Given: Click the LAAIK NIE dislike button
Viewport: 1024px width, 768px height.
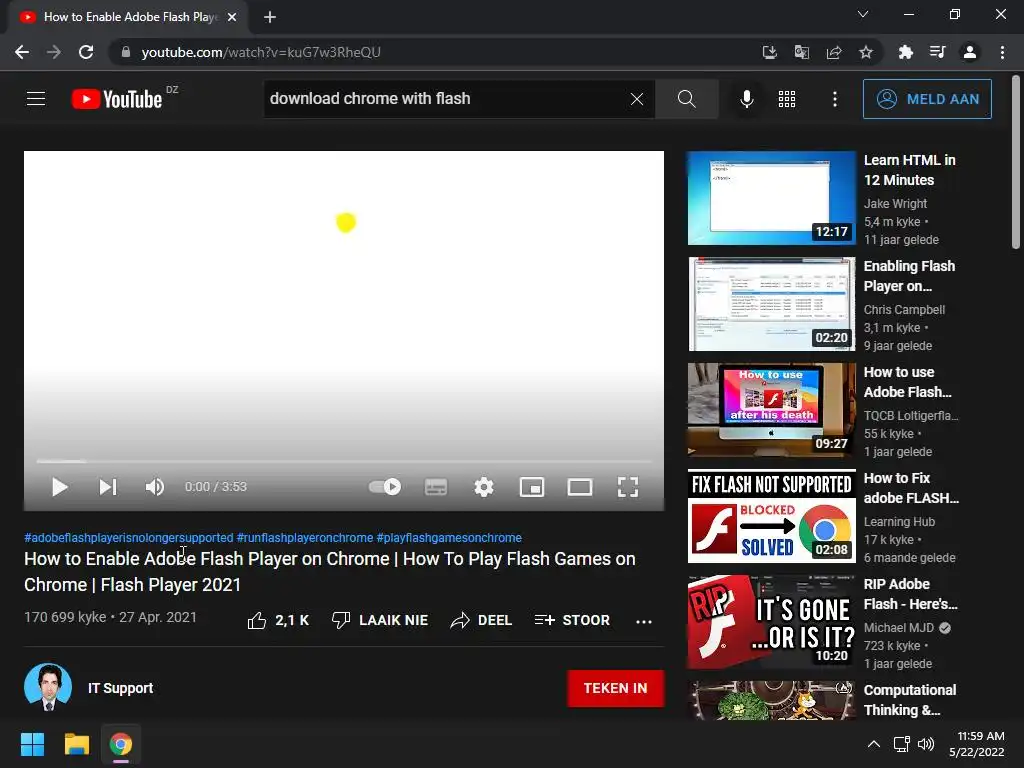Looking at the screenshot, I should (379, 620).
